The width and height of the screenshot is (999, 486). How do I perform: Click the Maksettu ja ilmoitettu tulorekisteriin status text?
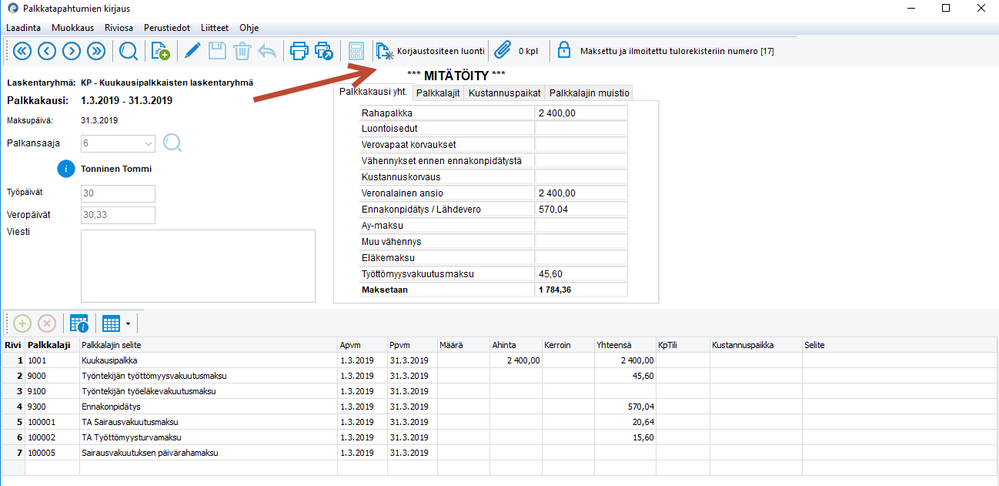(677, 51)
